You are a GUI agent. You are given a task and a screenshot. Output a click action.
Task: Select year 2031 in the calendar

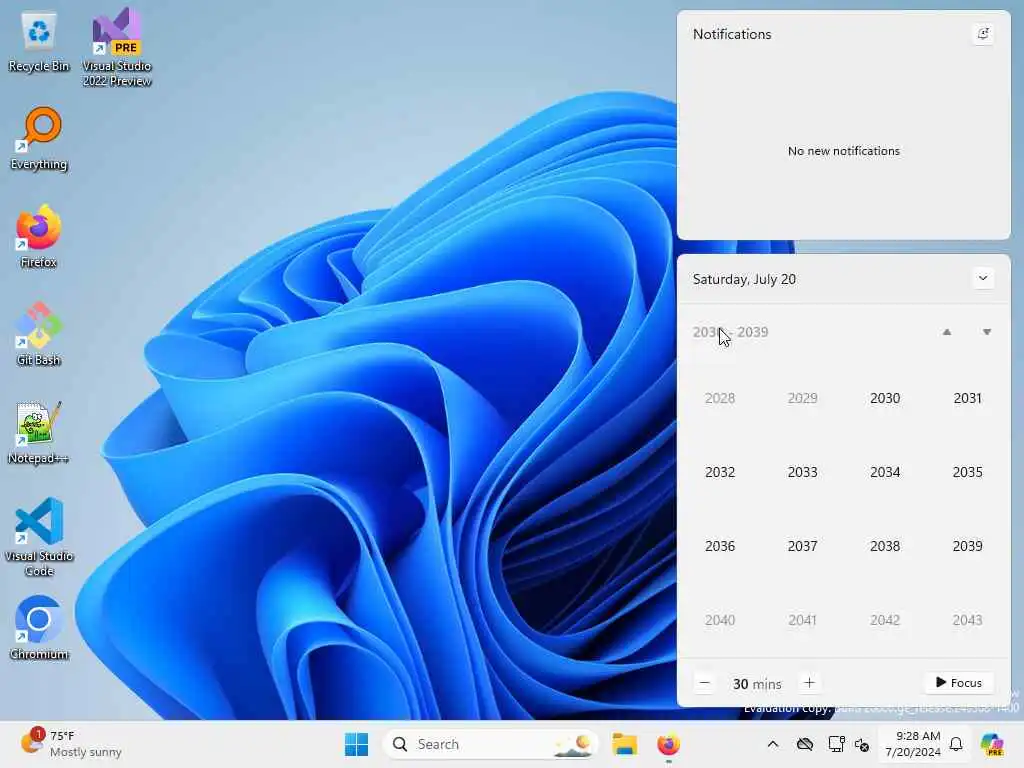pyautogui.click(x=967, y=398)
